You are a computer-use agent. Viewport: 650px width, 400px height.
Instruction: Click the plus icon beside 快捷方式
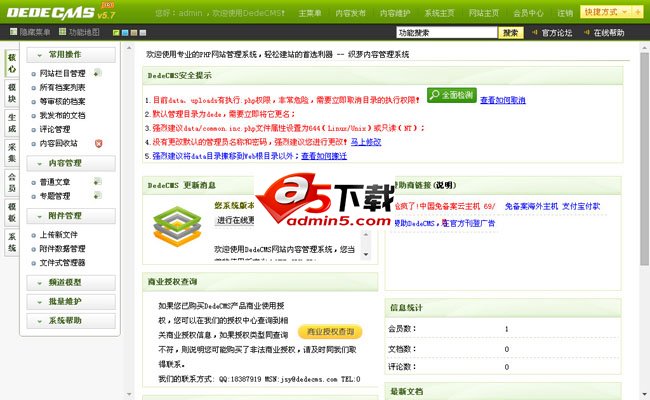638,12
